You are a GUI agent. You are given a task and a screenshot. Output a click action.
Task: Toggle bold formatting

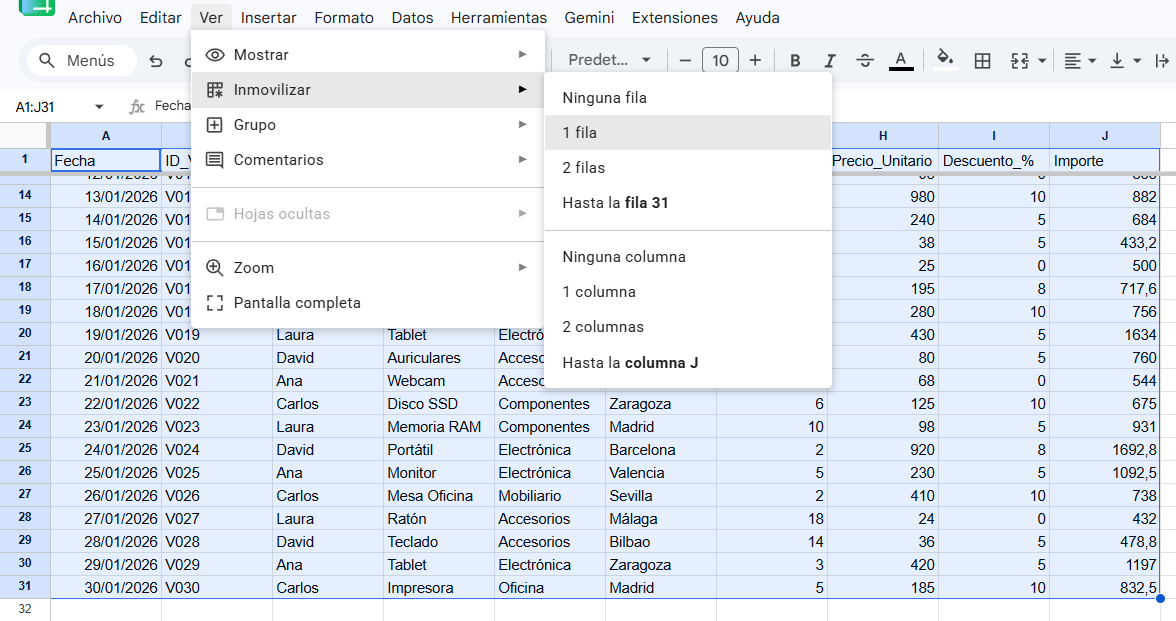pos(795,61)
